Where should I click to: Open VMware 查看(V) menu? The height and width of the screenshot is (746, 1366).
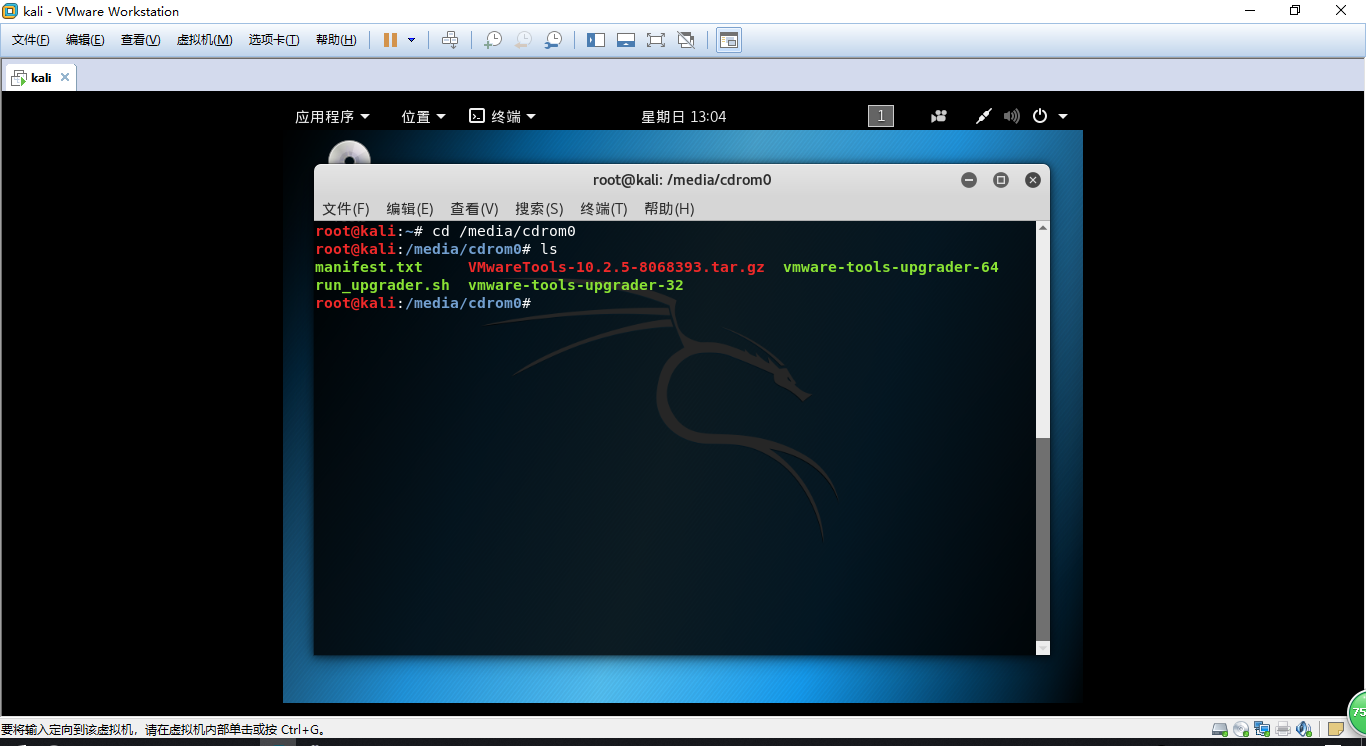140,40
